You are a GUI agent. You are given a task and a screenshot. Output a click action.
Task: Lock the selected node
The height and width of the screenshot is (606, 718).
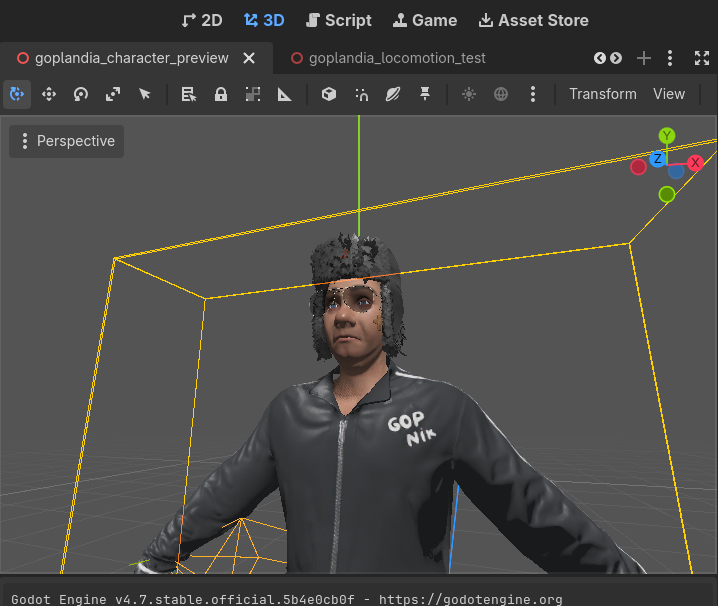click(221, 94)
